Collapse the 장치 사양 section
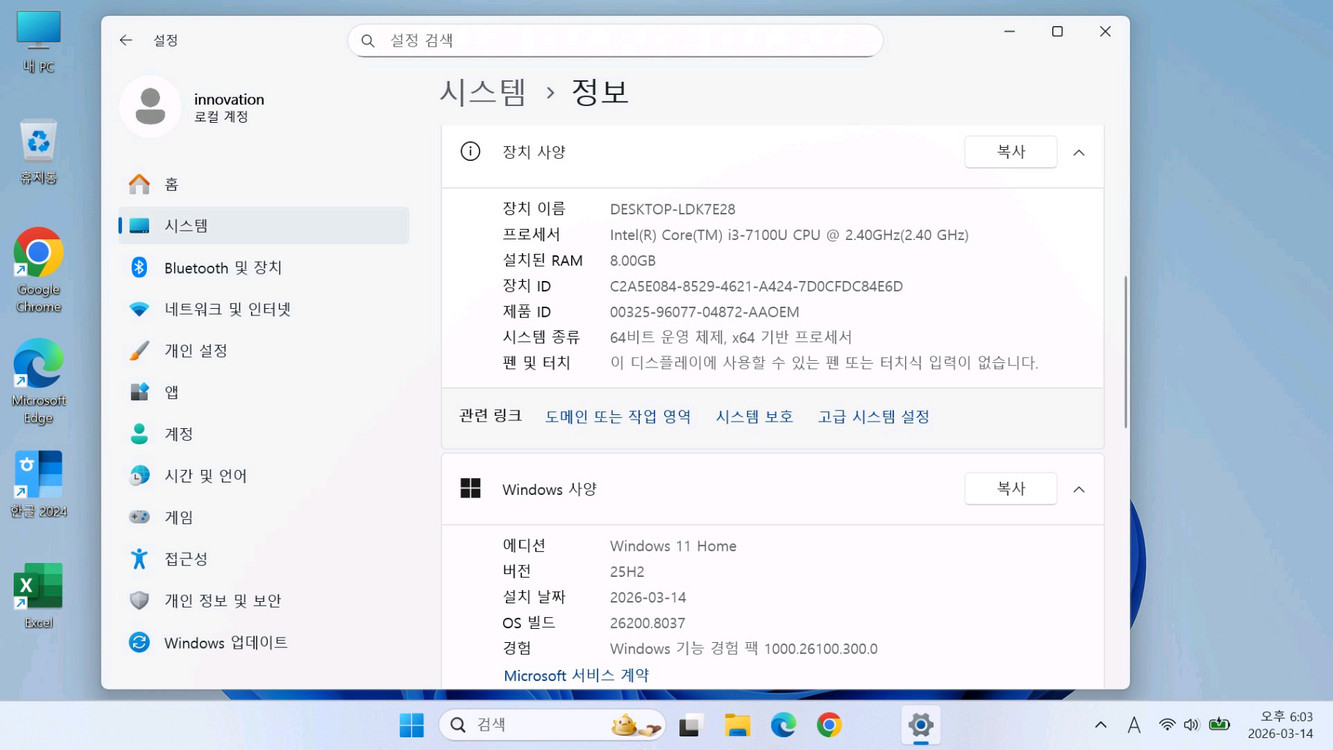 point(1078,152)
